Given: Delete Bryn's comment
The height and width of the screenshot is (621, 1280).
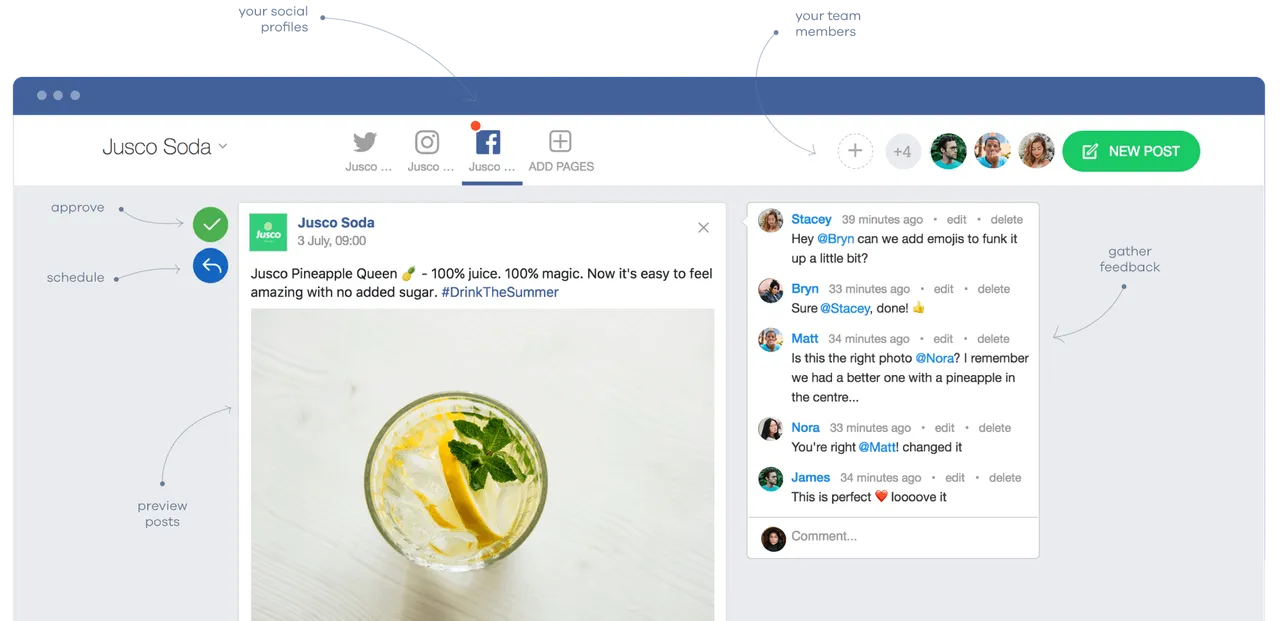Looking at the screenshot, I should pos(993,289).
